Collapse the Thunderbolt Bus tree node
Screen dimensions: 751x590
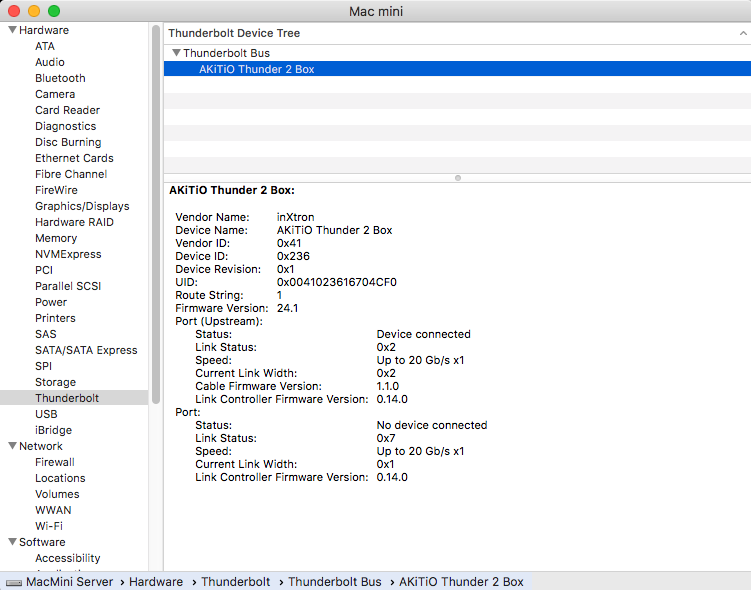coord(176,53)
